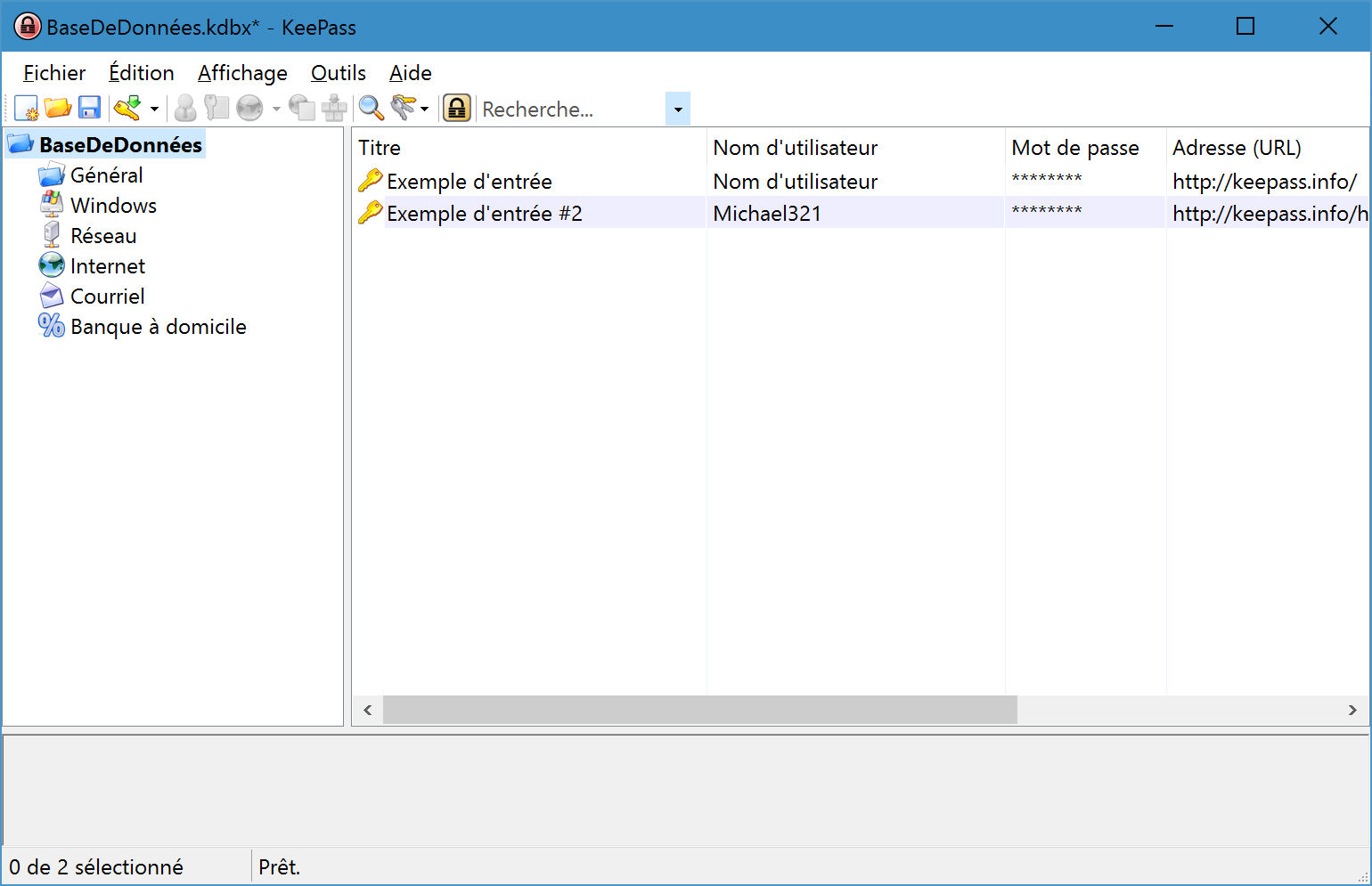Click the key icon of Exemple d'entrée #2
Image resolution: width=1372 pixels, height=886 pixels.
(x=370, y=213)
